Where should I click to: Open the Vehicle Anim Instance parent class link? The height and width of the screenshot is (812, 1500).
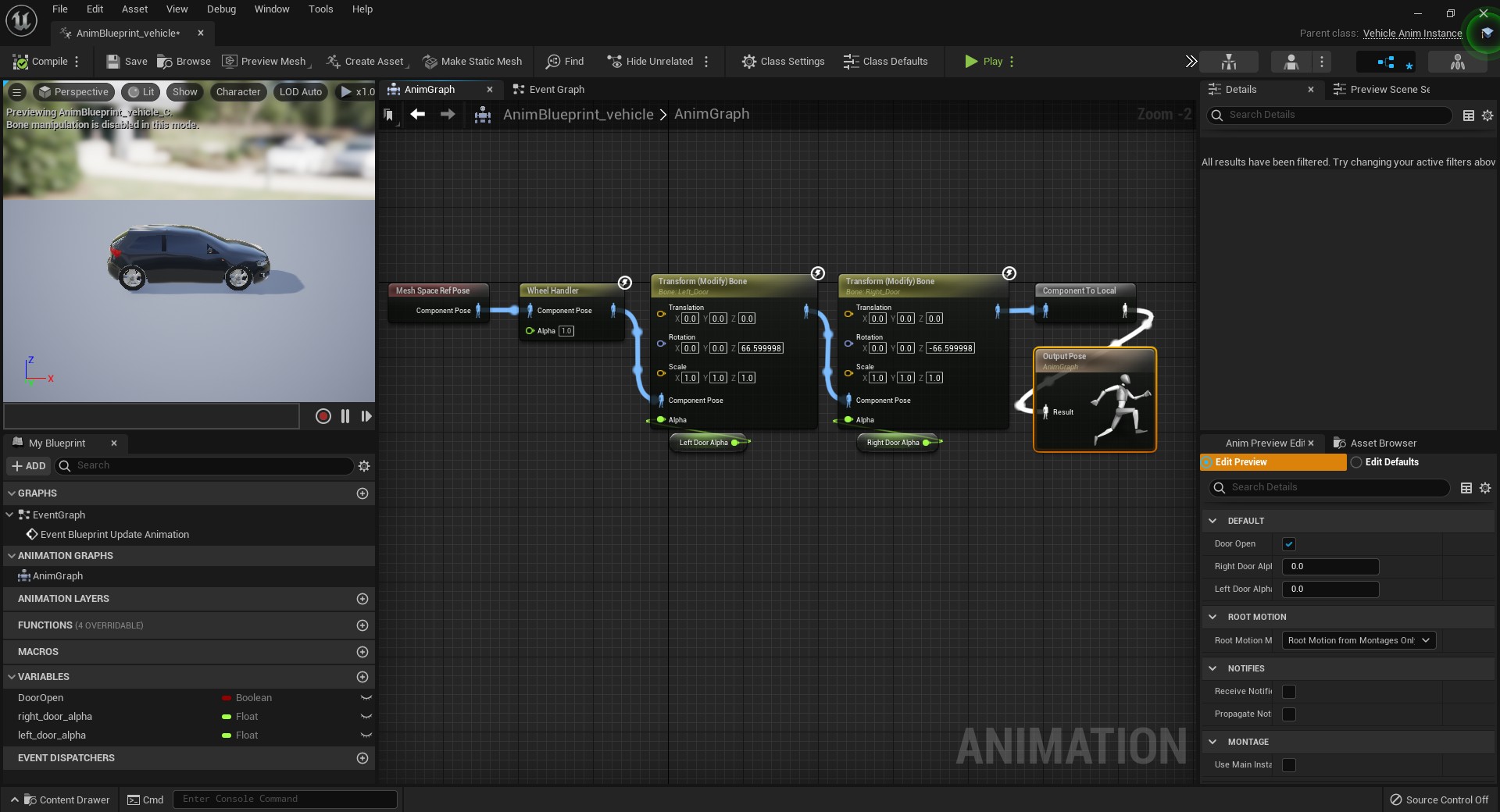[x=1411, y=34]
